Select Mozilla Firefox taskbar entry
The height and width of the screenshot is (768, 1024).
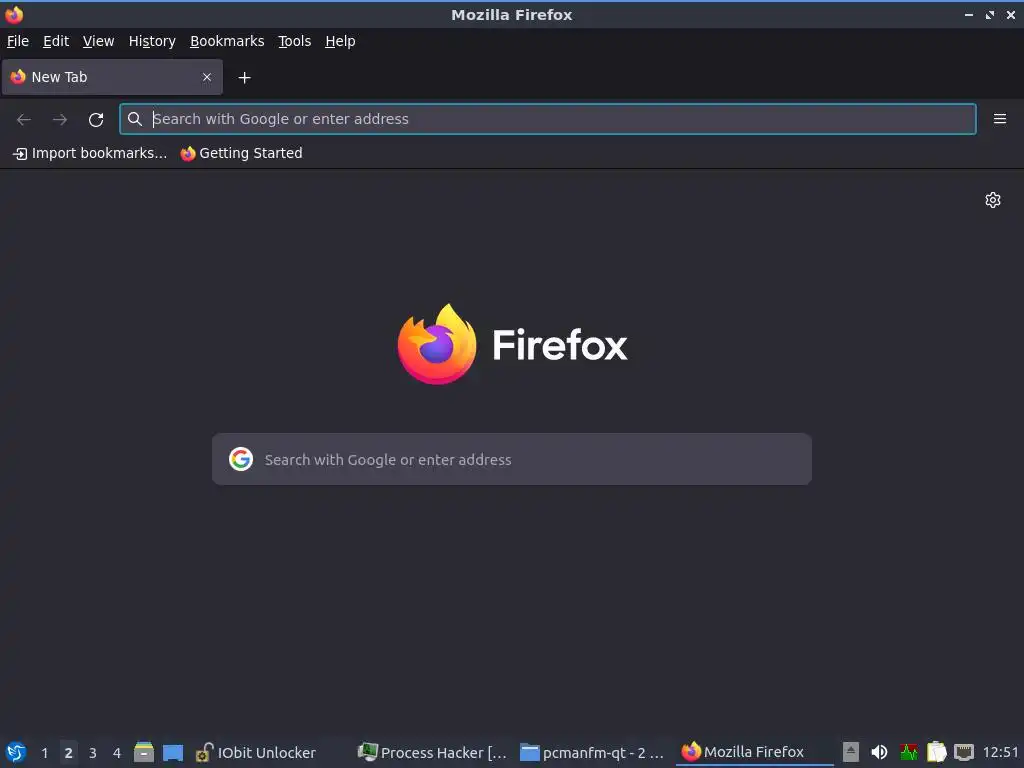click(755, 752)
